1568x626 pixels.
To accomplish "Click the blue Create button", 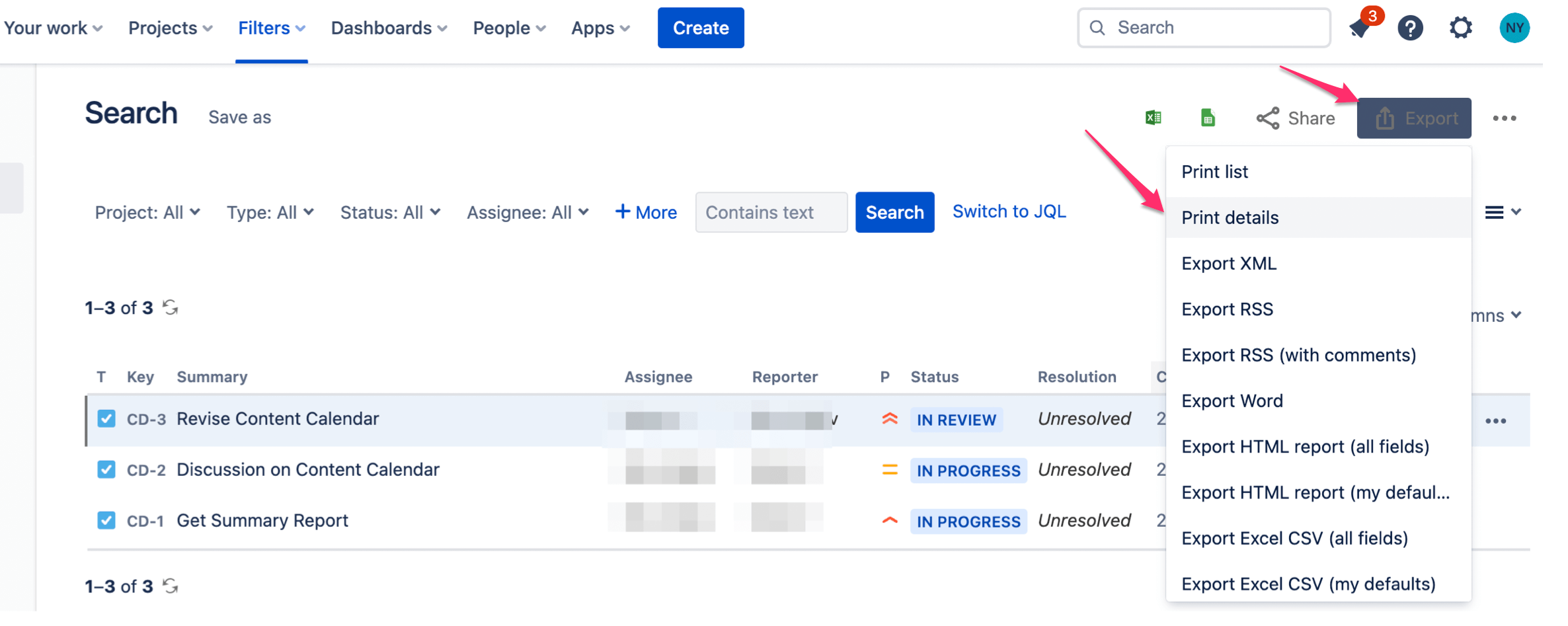I will click(701, 28).
